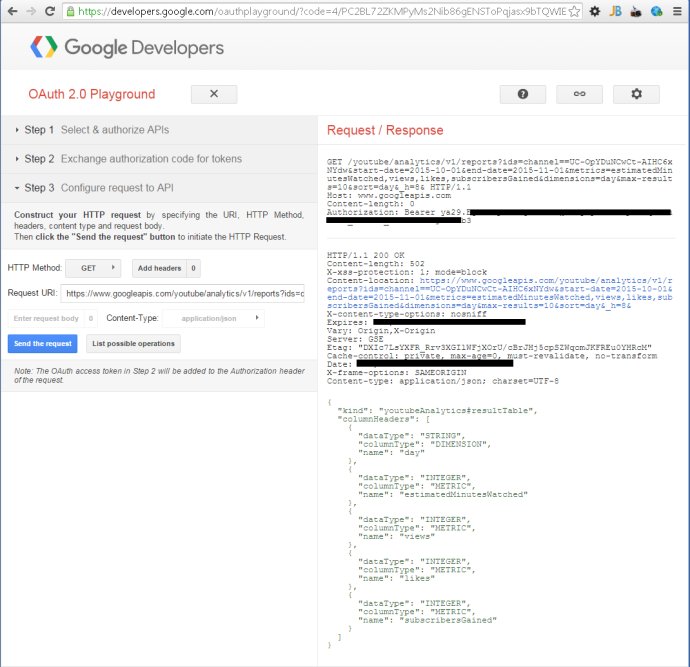Image resolution: width=690 pixels, height=667 pixels.
Task: Bookmark this page with the star icon
Action: (x=574, y=11)
